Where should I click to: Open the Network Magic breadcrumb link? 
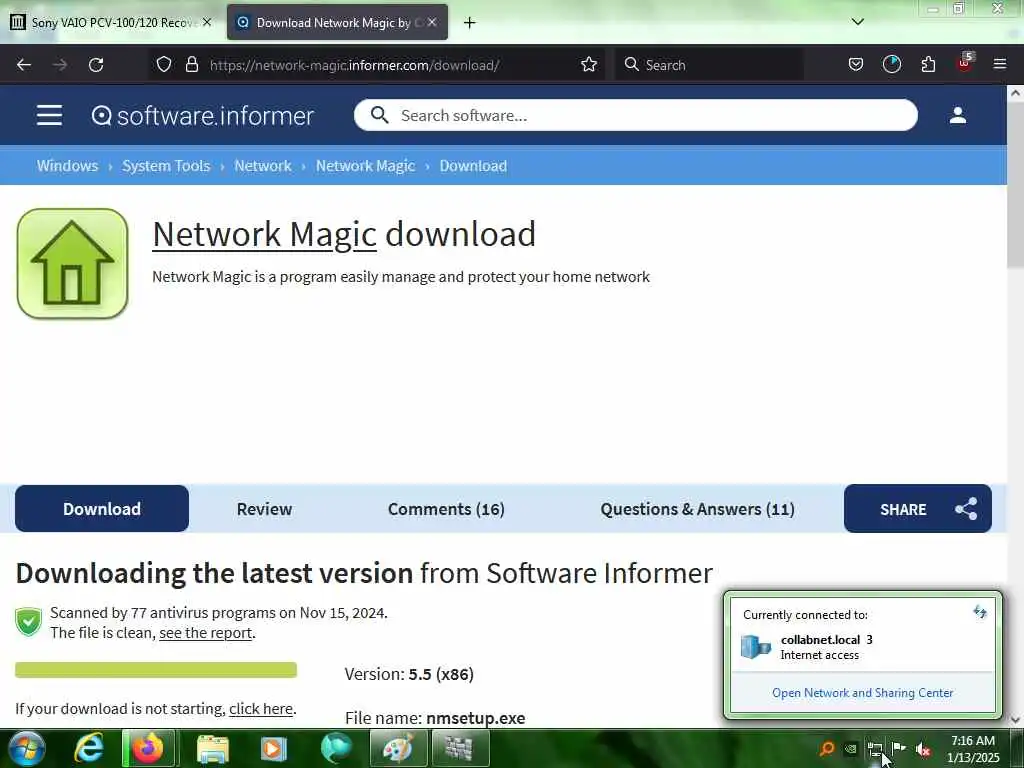pyautogui.click(x=366, y=166)
